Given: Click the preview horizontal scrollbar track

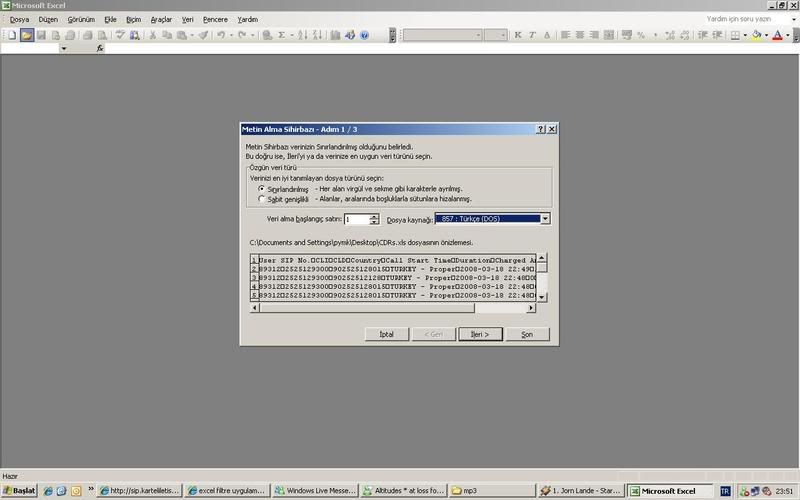Looking at the screenshot, I should (x=503, y=308).
